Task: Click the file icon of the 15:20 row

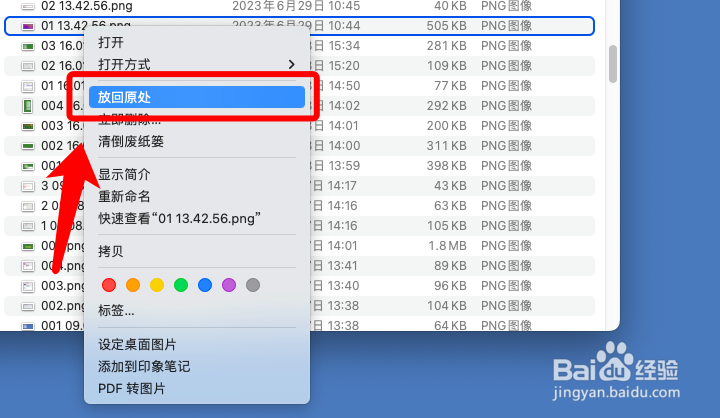Action: (28, 66)
